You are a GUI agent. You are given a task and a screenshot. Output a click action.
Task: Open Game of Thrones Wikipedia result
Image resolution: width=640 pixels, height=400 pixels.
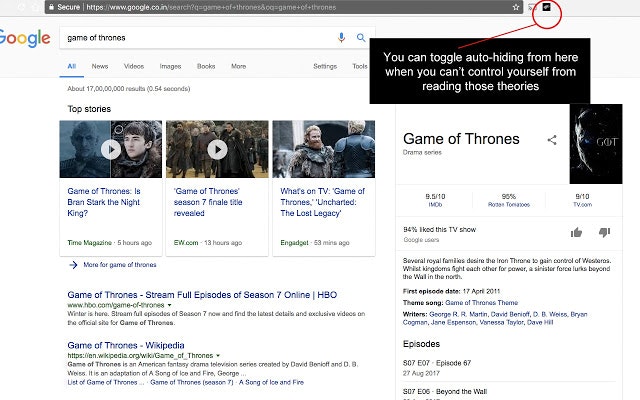126,345
